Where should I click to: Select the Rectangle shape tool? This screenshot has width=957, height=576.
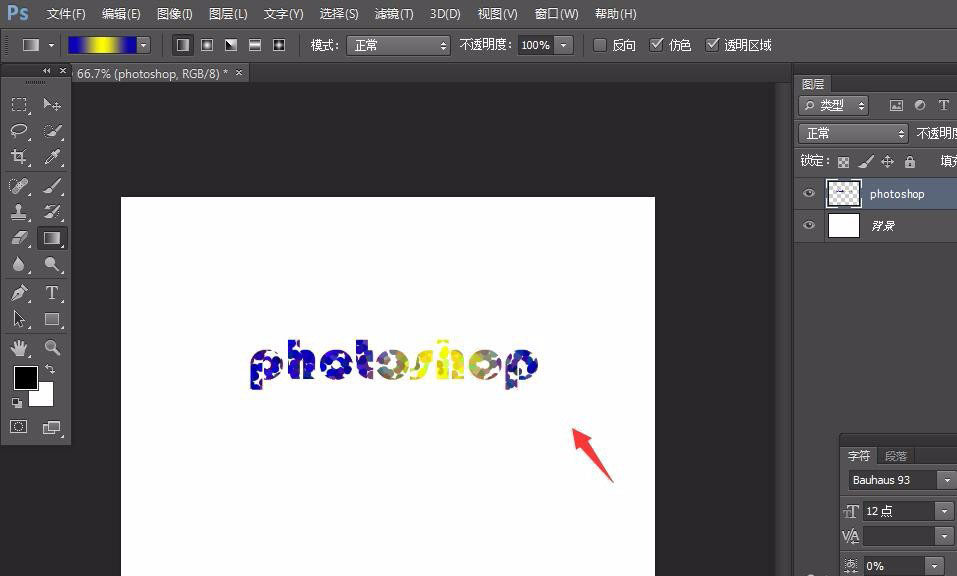(x=52, y=319)
